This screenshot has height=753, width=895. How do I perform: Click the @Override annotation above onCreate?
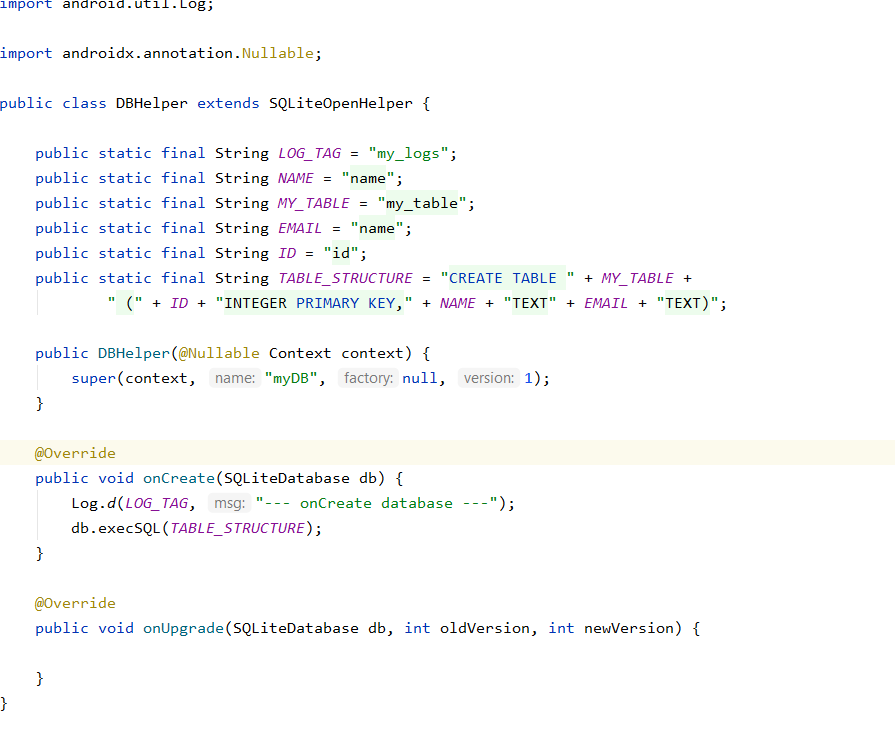coord(75,453)
